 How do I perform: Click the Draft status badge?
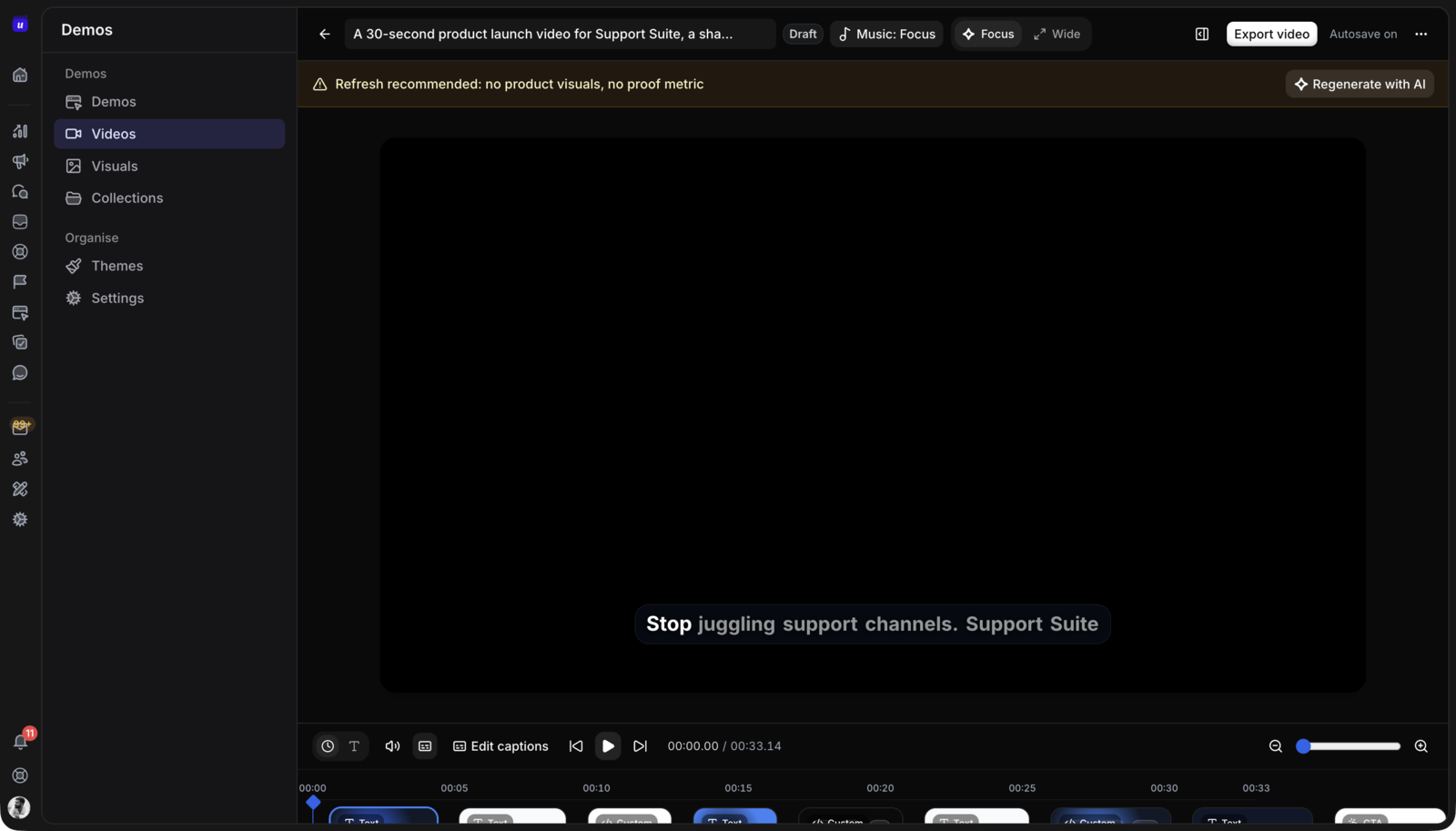click(x=803, y=34)
